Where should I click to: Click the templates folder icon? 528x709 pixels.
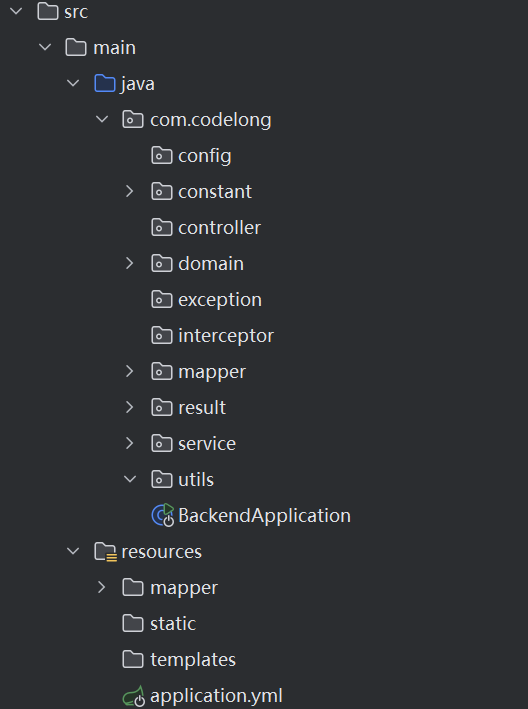click(133, 660)
